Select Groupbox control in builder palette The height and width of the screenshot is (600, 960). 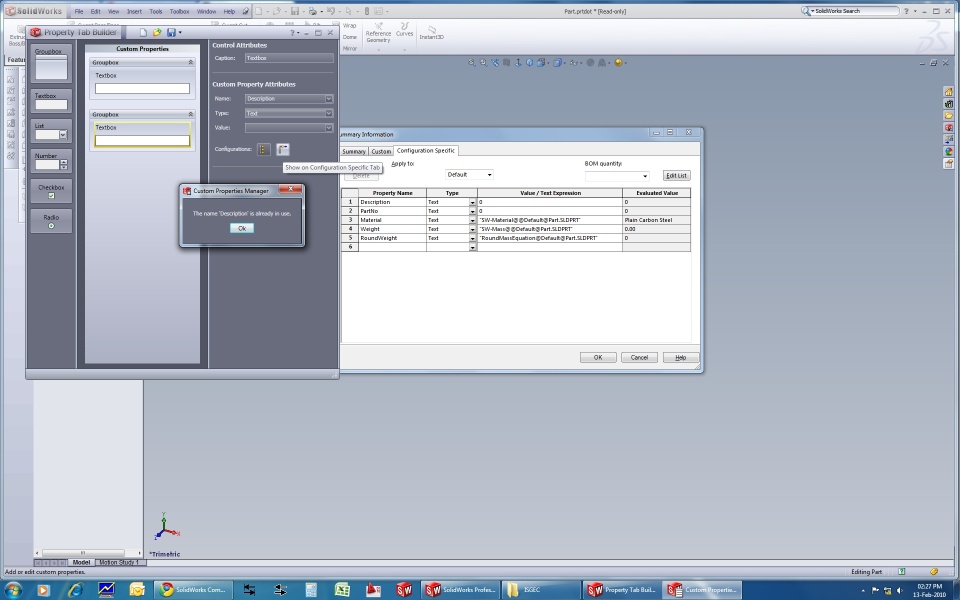coord(51,63)
